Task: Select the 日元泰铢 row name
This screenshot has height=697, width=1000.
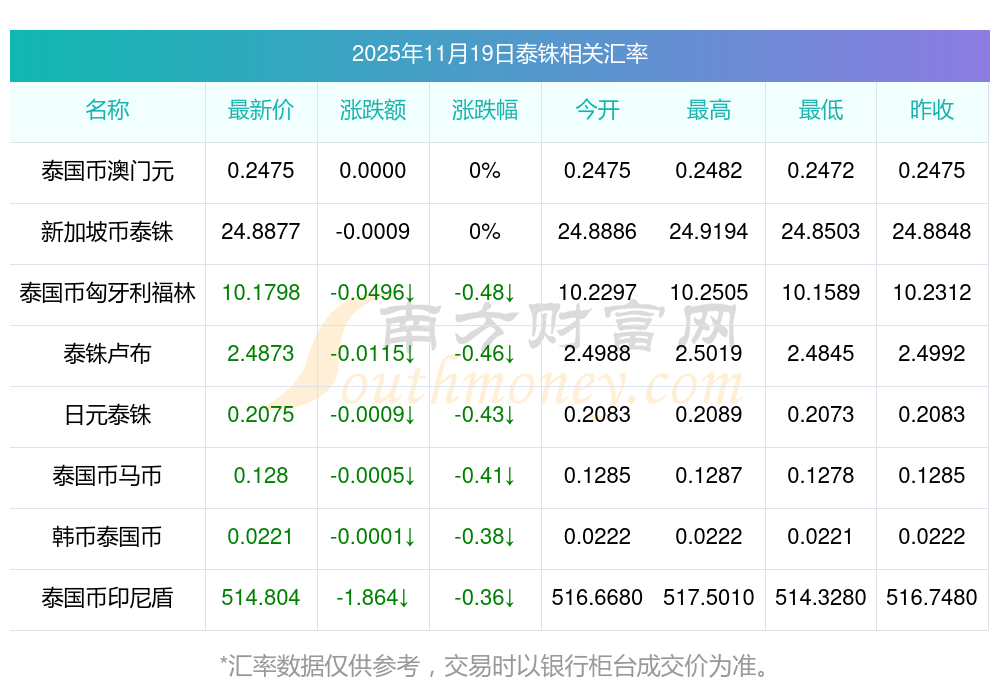Action: (x=107, y=415)
